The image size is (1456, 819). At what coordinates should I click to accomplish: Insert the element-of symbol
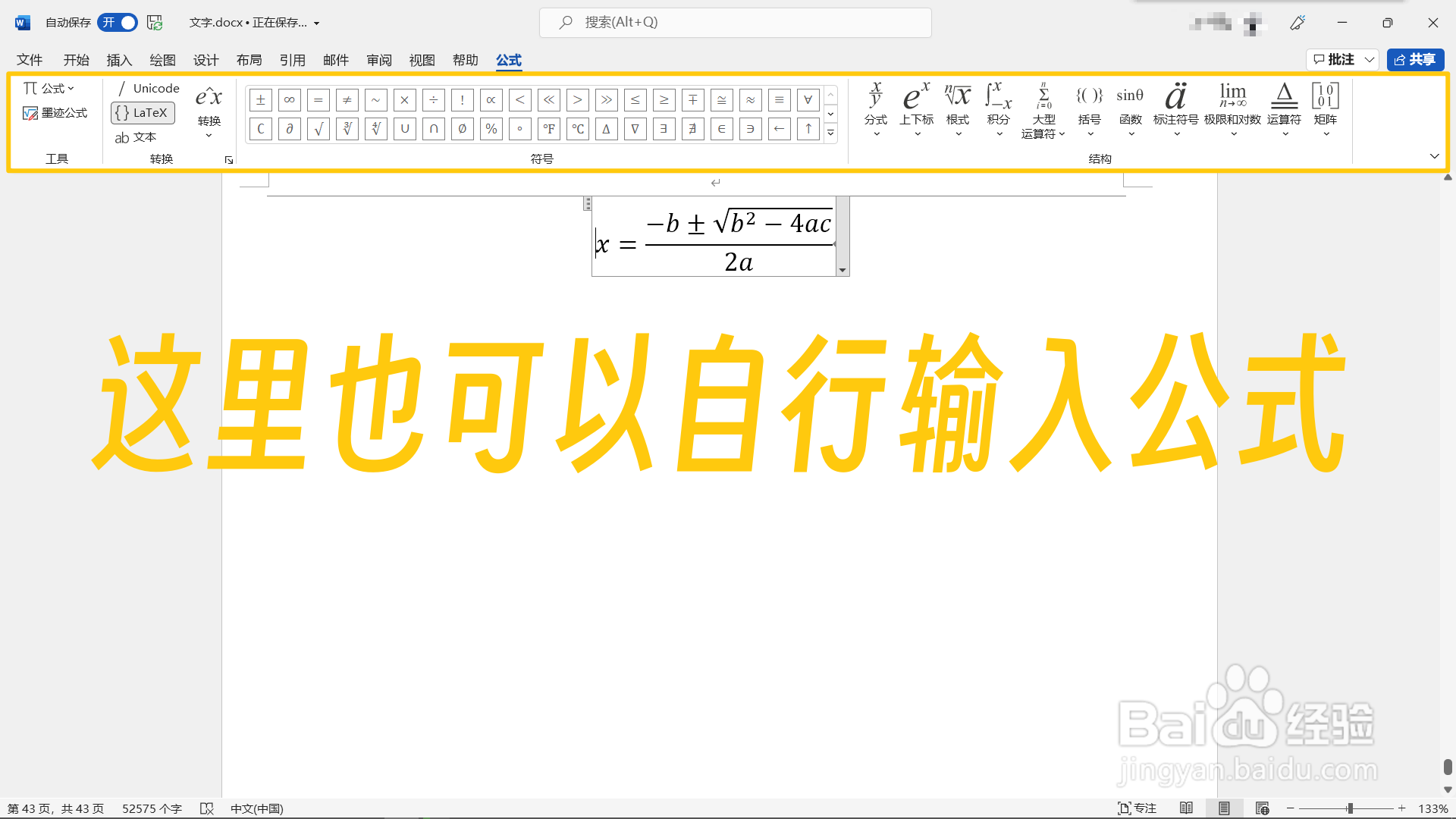coord(722,129)
